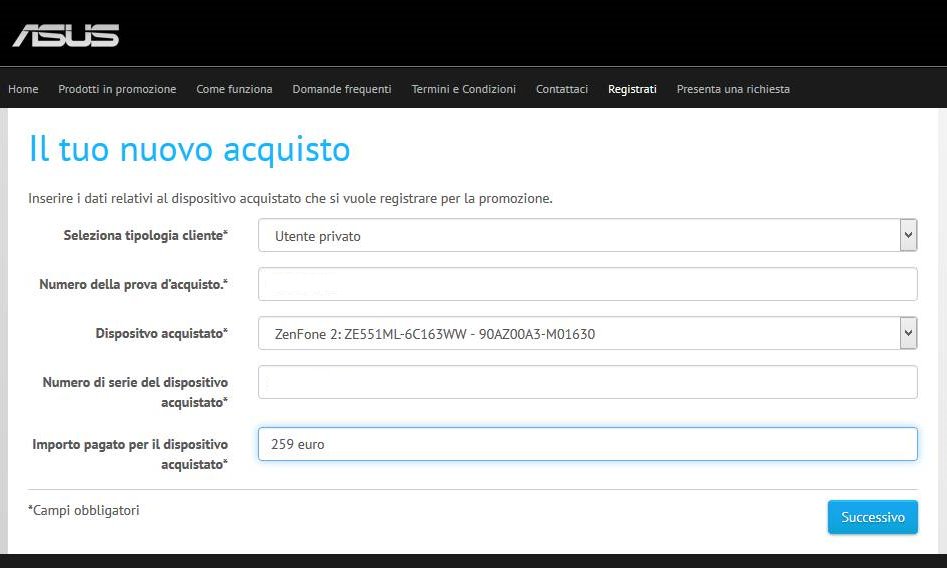Click the Dispositvo acquistato label
This screenshot has width=947, height=568.
tap(161, 333)
